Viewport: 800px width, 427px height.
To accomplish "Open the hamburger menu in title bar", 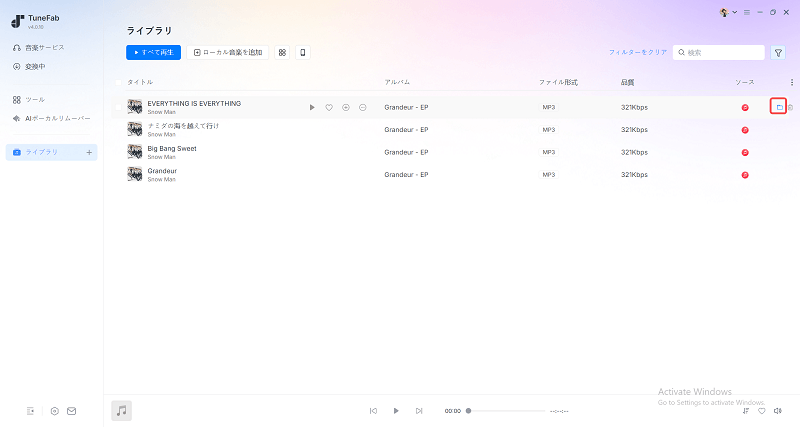I will click(x=747, y=12).
